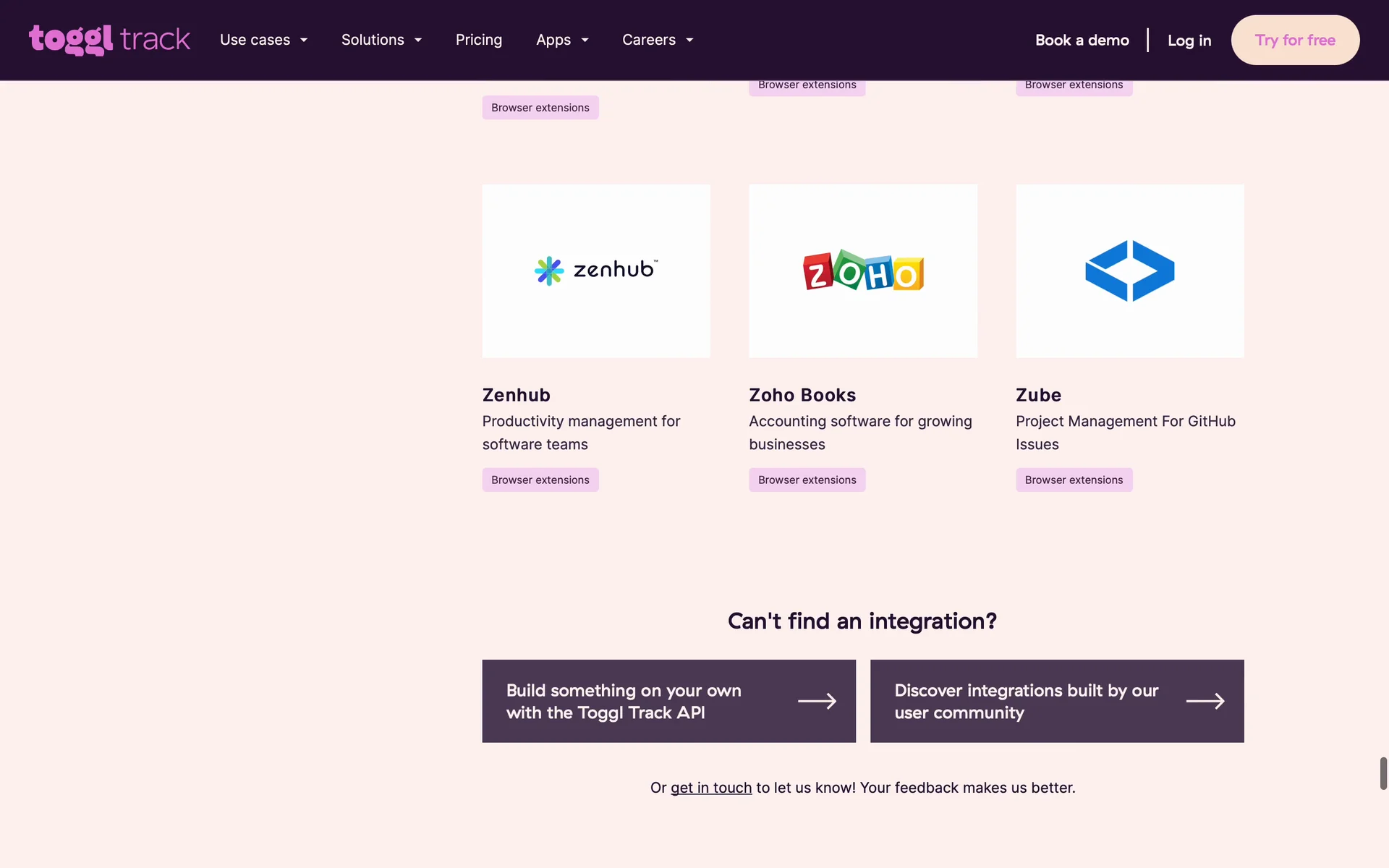Screen dimensions: 1389x868
Task: Click Browser extensions tag under Zube
Action: pos(1074,480)
